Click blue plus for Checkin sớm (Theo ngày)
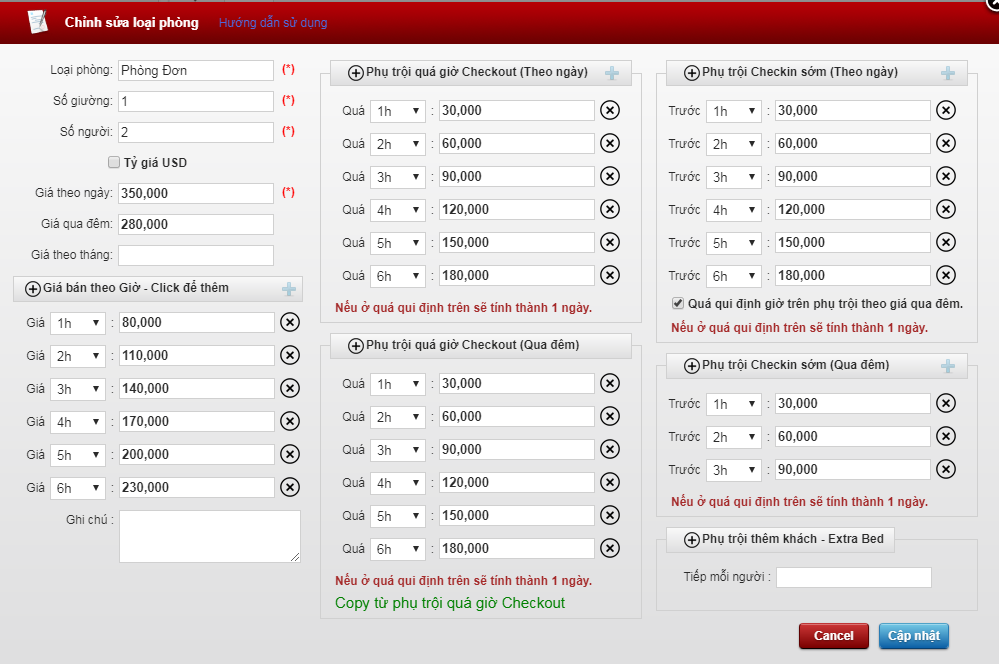 click(947, 73)
